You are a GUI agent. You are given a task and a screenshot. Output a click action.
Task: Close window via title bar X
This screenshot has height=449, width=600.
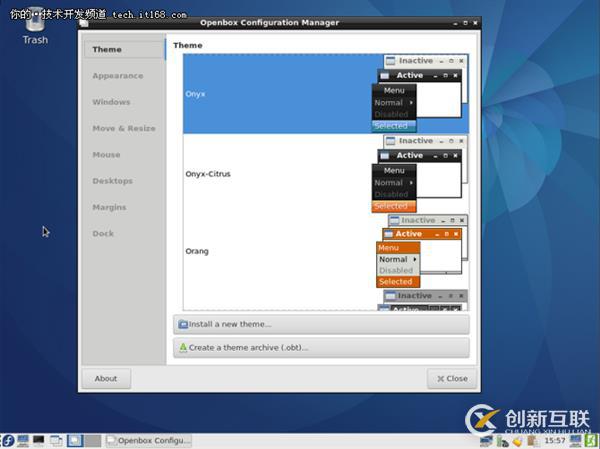(x=475, y=23)
